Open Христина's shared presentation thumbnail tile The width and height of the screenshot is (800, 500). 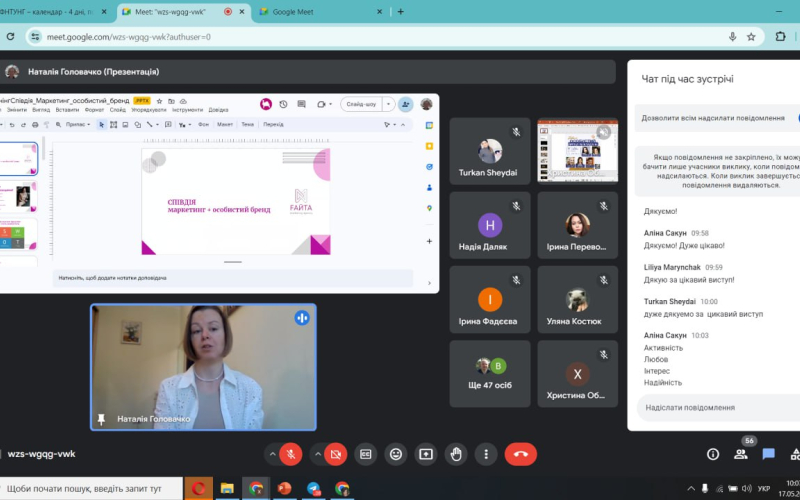click(578, 151)
